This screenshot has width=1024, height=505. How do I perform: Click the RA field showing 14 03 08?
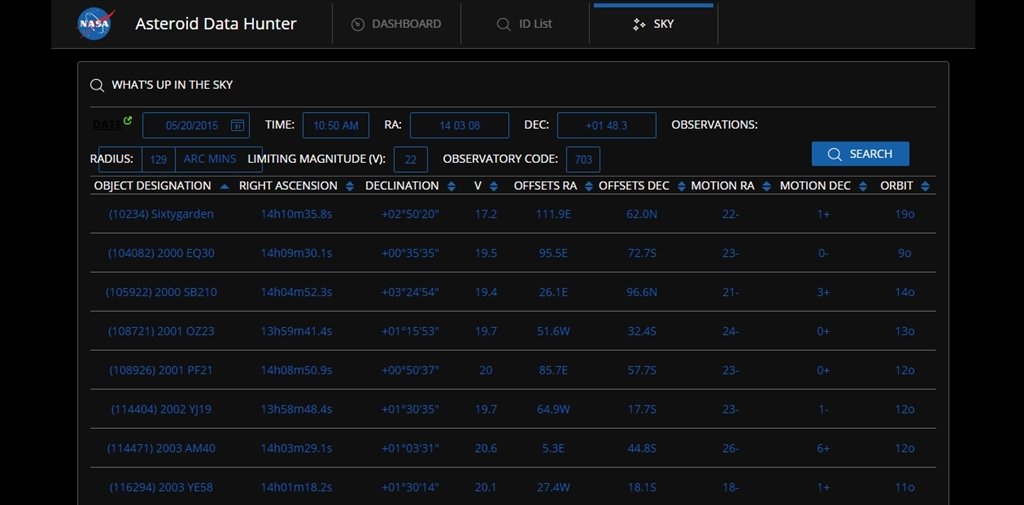click(459, 125)
